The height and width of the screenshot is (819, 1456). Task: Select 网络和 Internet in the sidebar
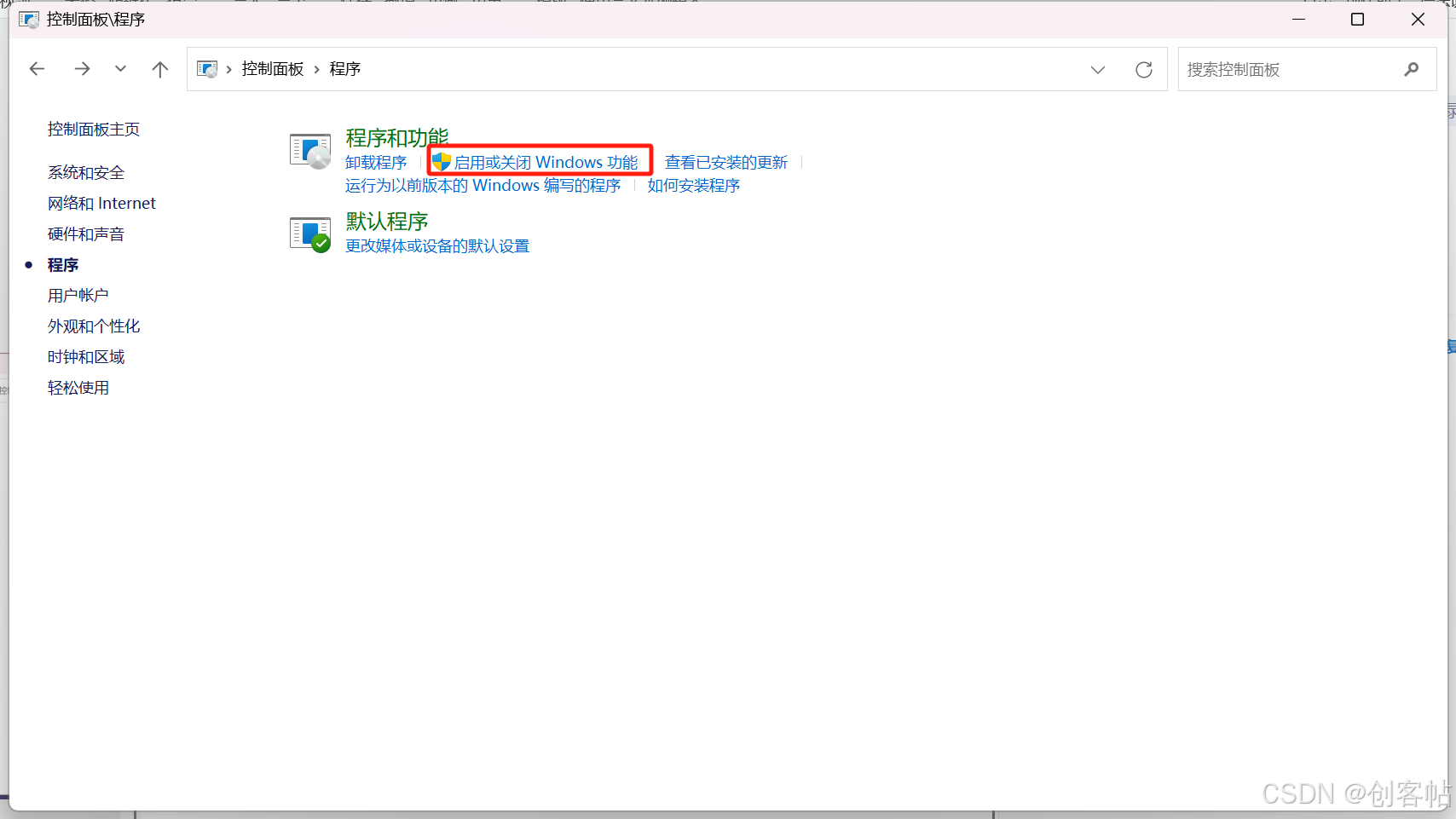point(101,204)
